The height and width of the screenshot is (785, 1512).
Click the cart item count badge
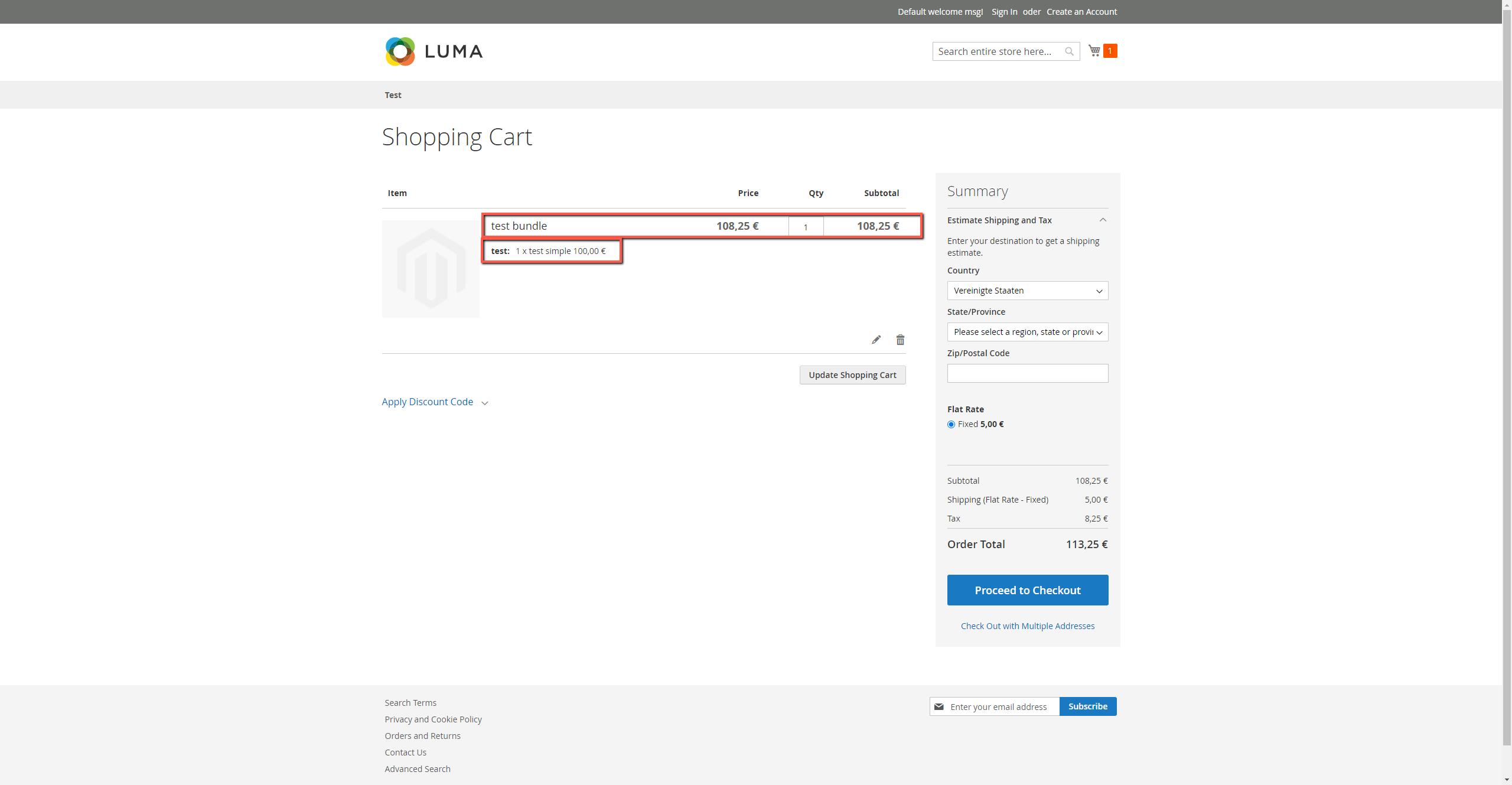tap(1110, 50)
